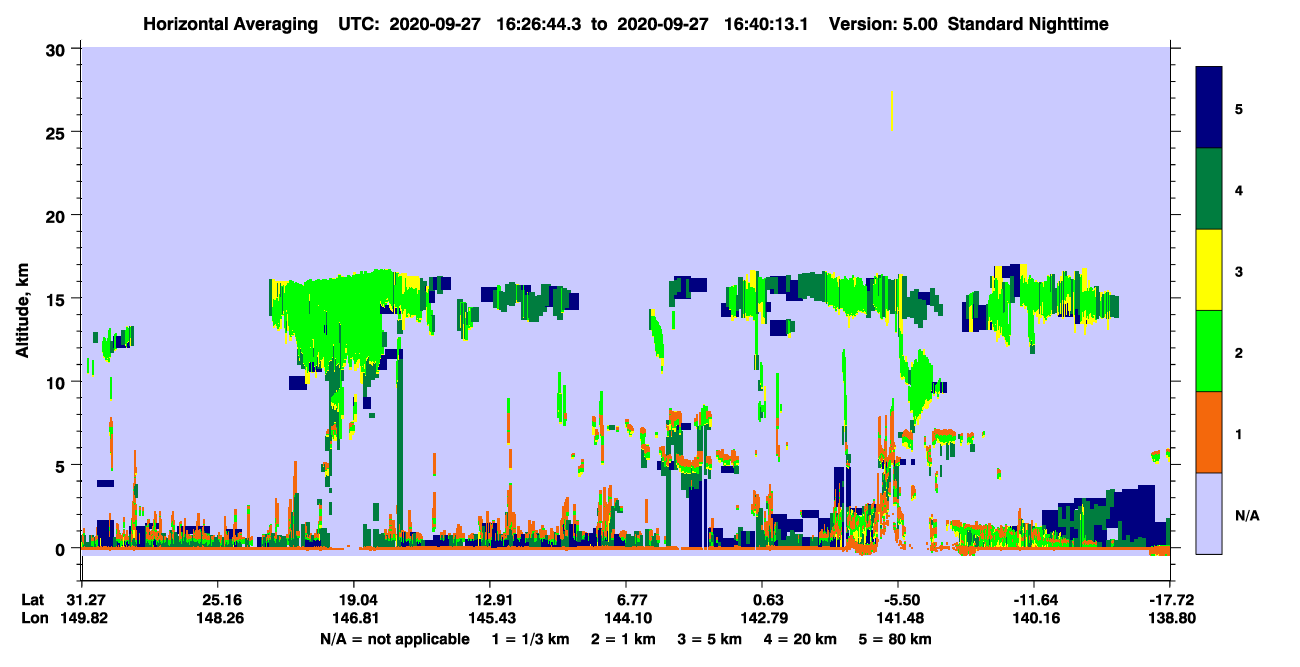Click the 'Standard Nighttime' title text
The image size is (1300, 667).
click(x=1028, y=23)
